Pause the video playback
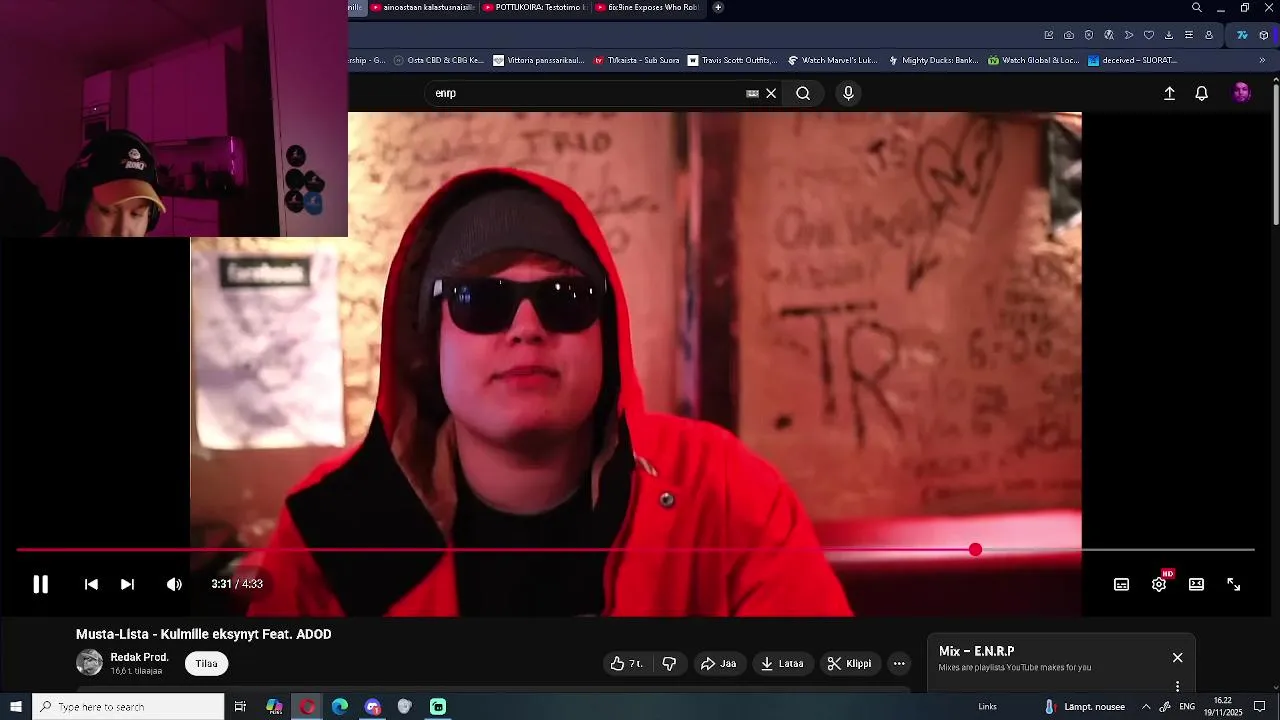Image resolution: width=1280 pixels, height=720 pixels. [40, 584]
